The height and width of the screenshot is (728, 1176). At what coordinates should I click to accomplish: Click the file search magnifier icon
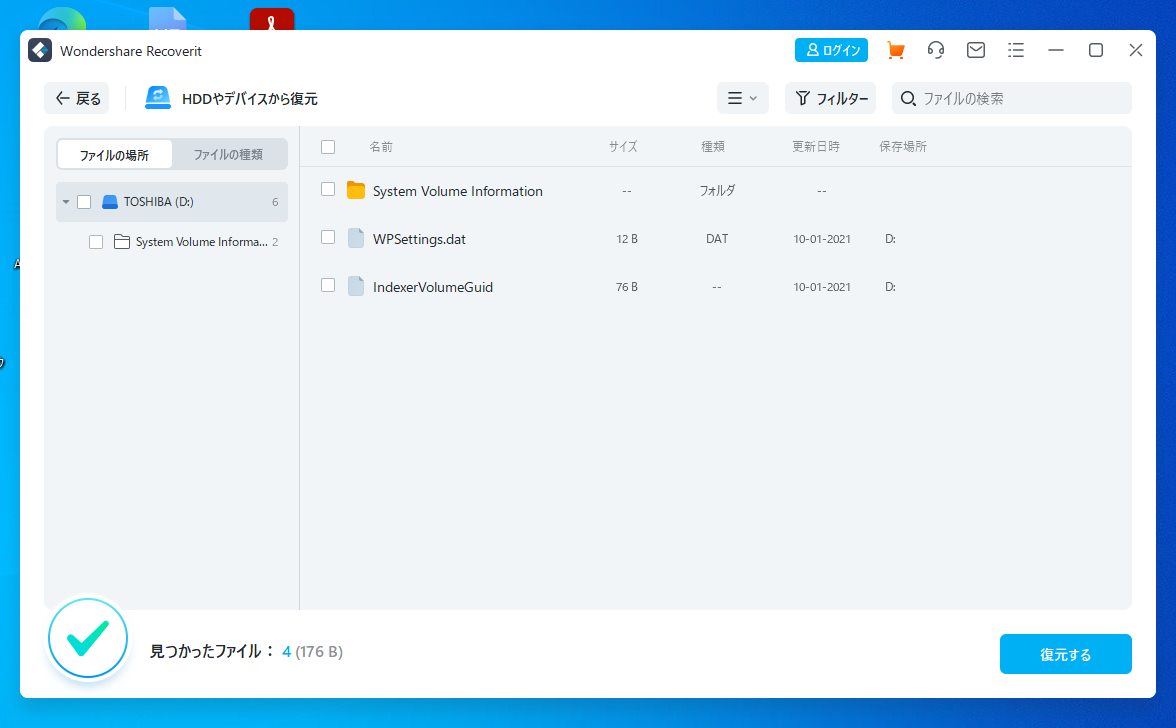[x=908, y=98]
